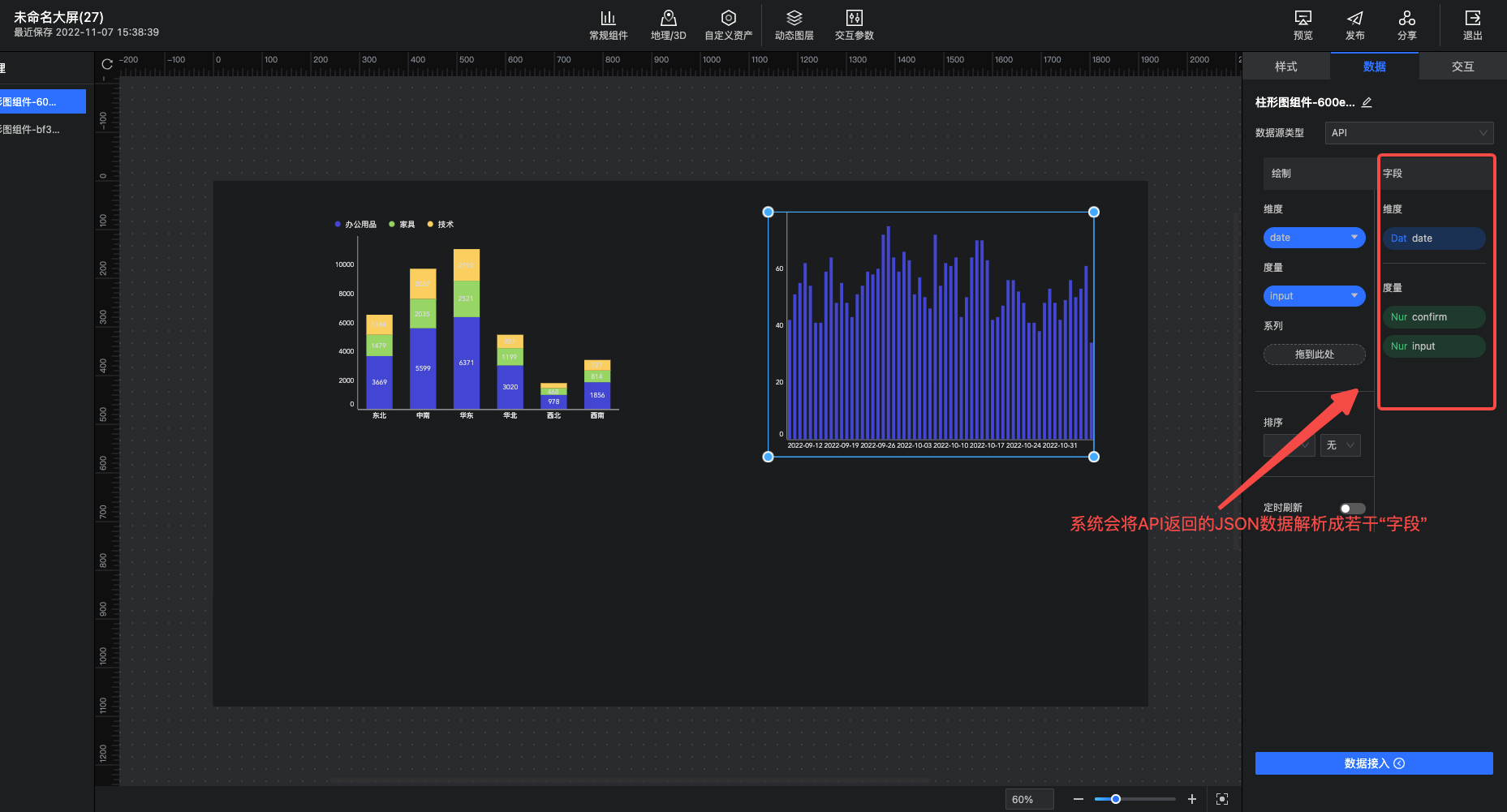Click the 分享 share icon
This screenshot has width=1507, height=812.
(1406, 19)
